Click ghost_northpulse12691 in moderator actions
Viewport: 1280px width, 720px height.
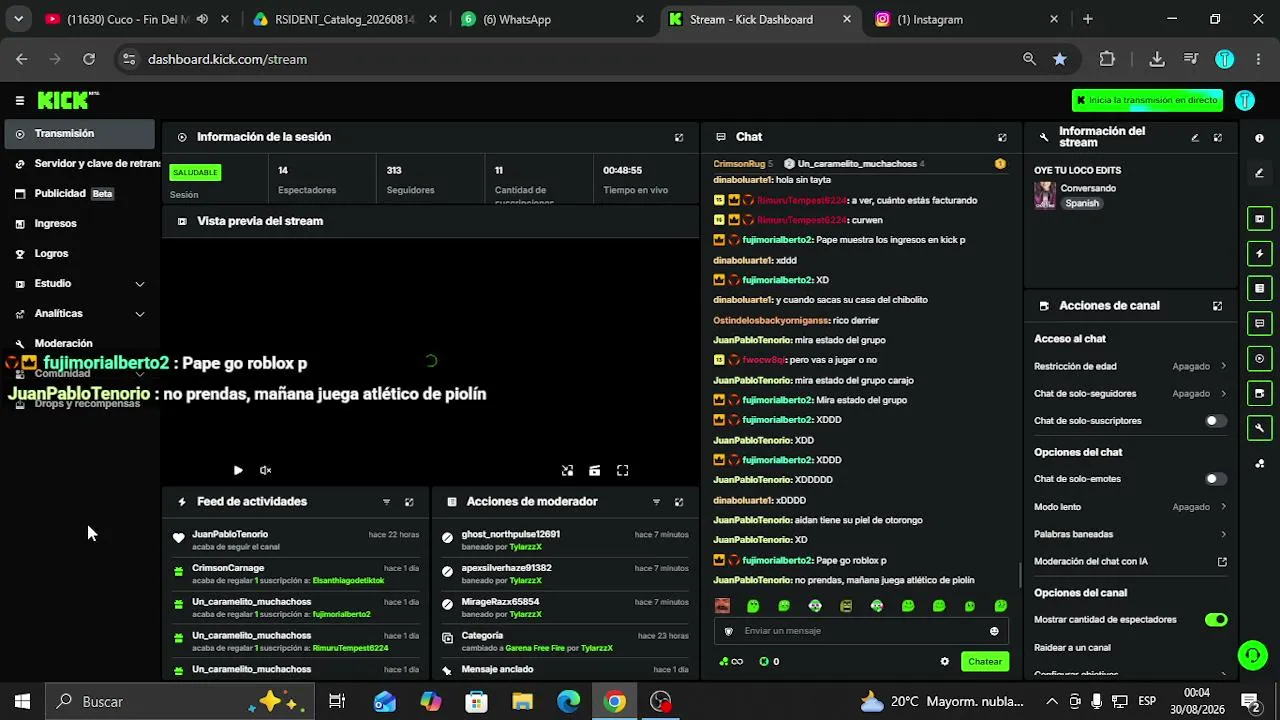click(511, 534)
